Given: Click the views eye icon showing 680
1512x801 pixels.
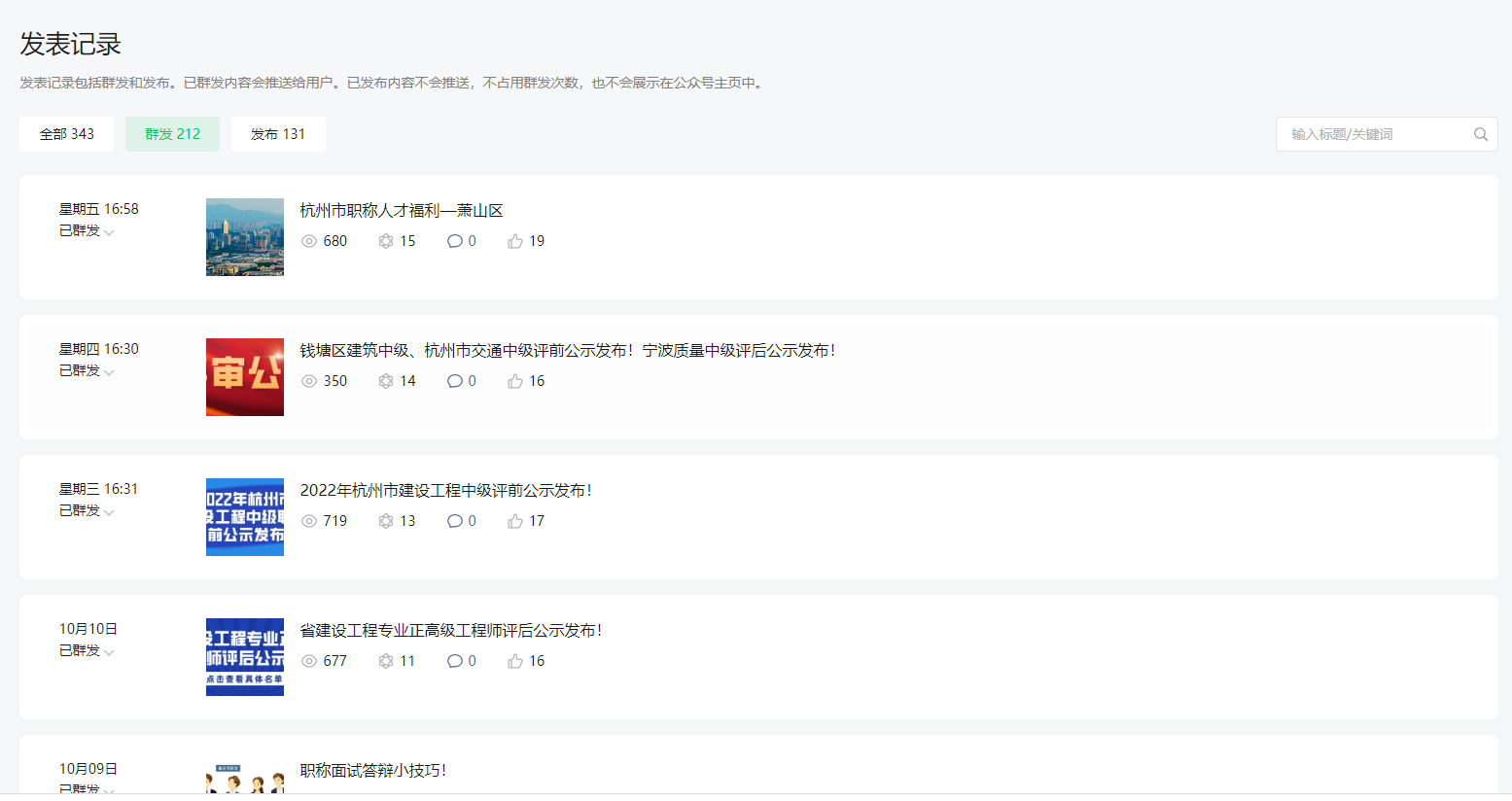Looking at the screenshot, I should click(x=309, y=241).
